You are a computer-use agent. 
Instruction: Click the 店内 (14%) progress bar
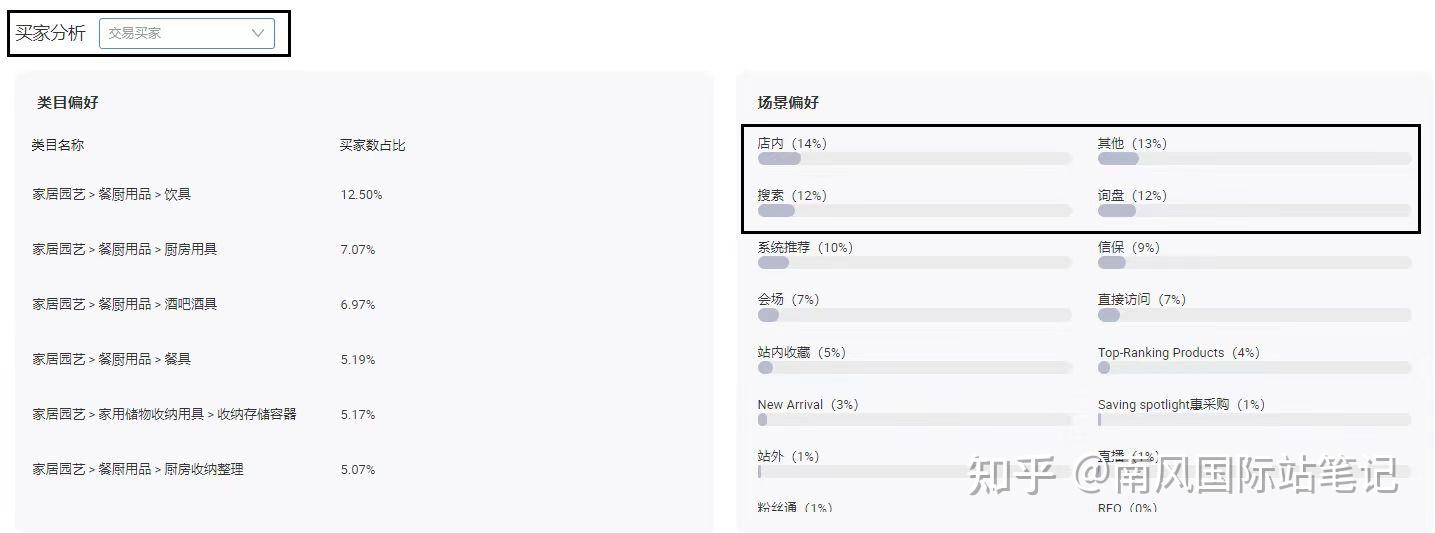pyautogui.click(x=913, y=158)
